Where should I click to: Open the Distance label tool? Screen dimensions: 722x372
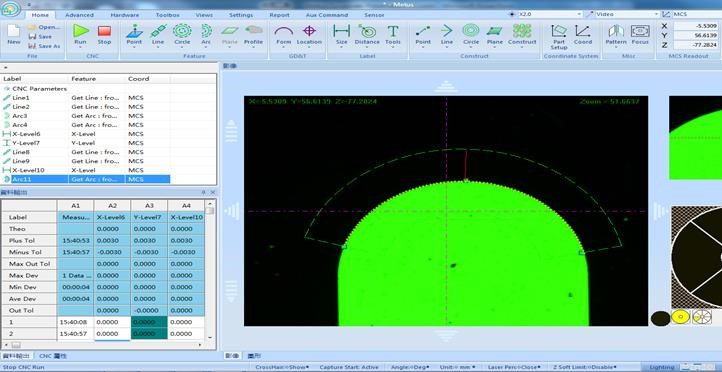pyautogui.click(x=367, y=35)
